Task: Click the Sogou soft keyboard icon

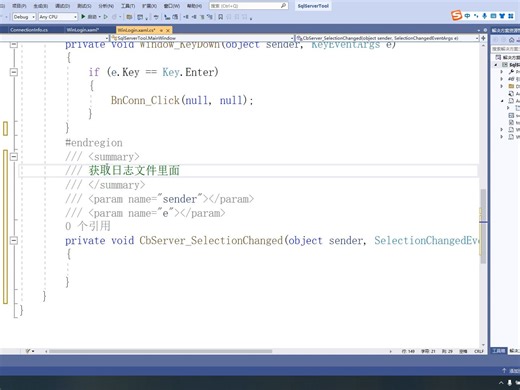Action: coord(493,16)
